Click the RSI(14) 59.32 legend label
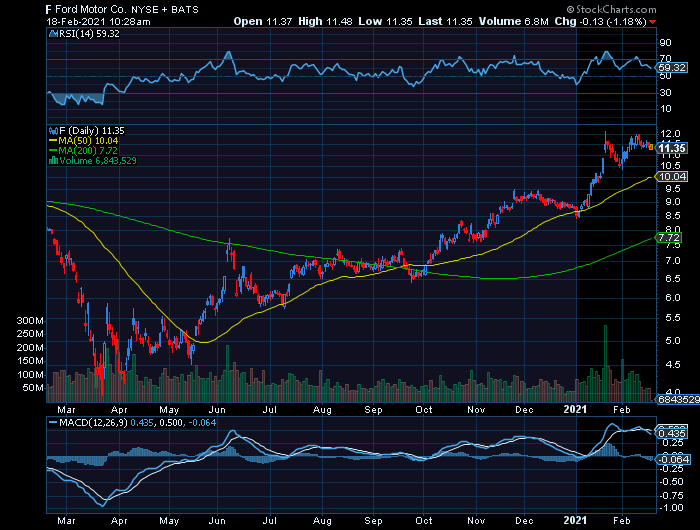Image resolution: width=700 pixels, height=530 pixels. [x=89, y=33]
